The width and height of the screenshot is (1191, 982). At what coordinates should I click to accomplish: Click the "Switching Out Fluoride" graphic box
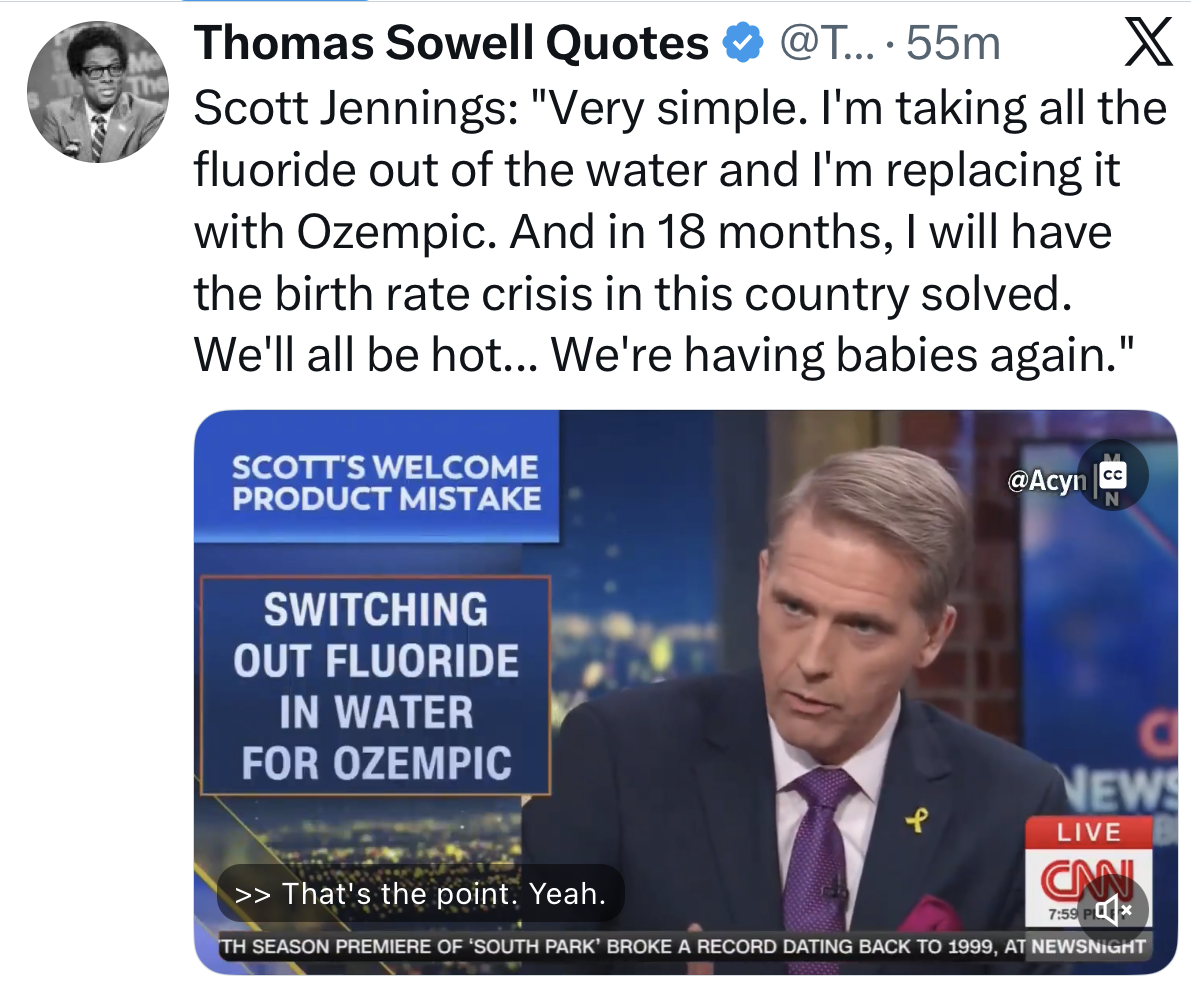point(376,686)
